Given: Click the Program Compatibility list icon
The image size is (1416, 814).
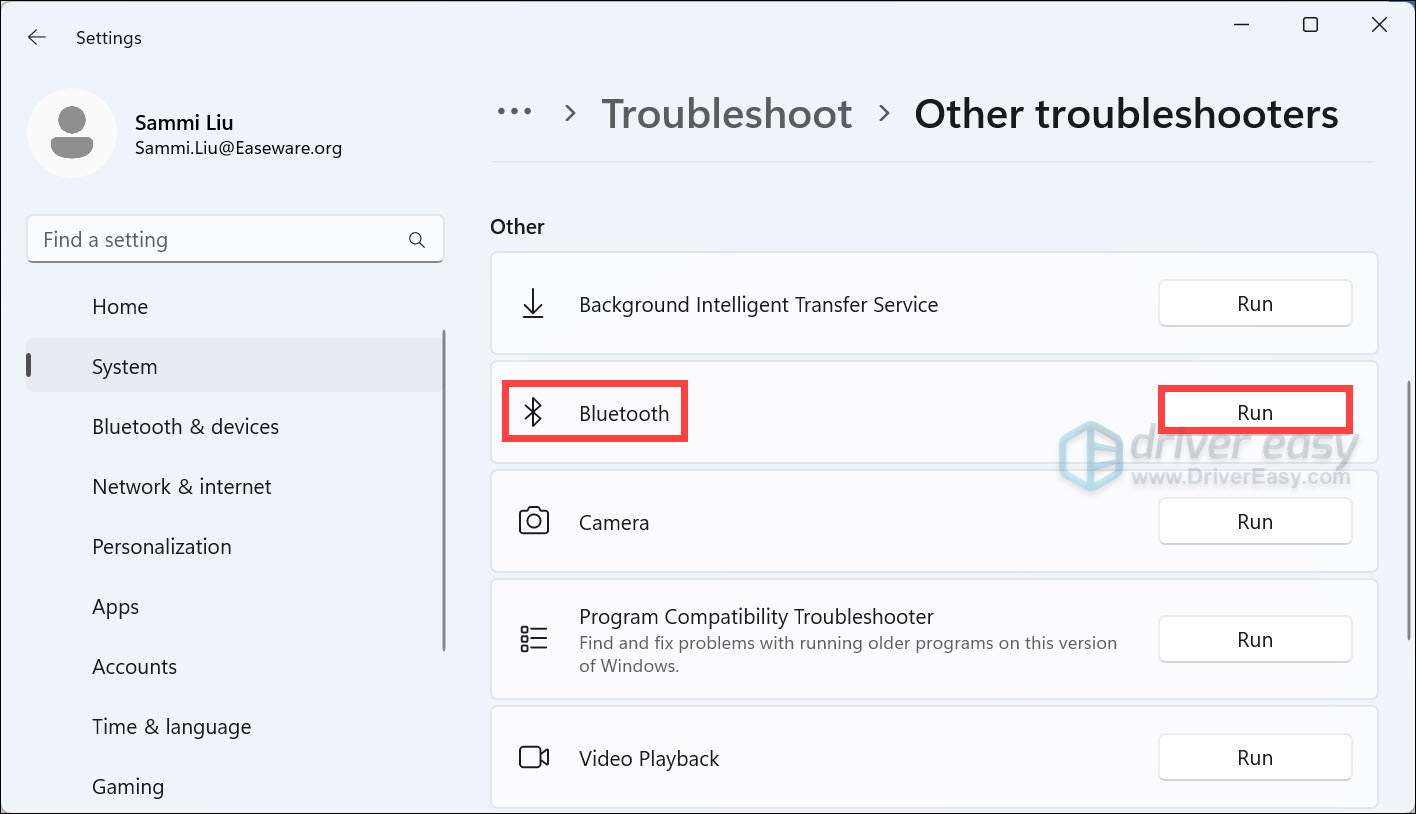Looking at the screenshot, I should [x=534, y=639].
